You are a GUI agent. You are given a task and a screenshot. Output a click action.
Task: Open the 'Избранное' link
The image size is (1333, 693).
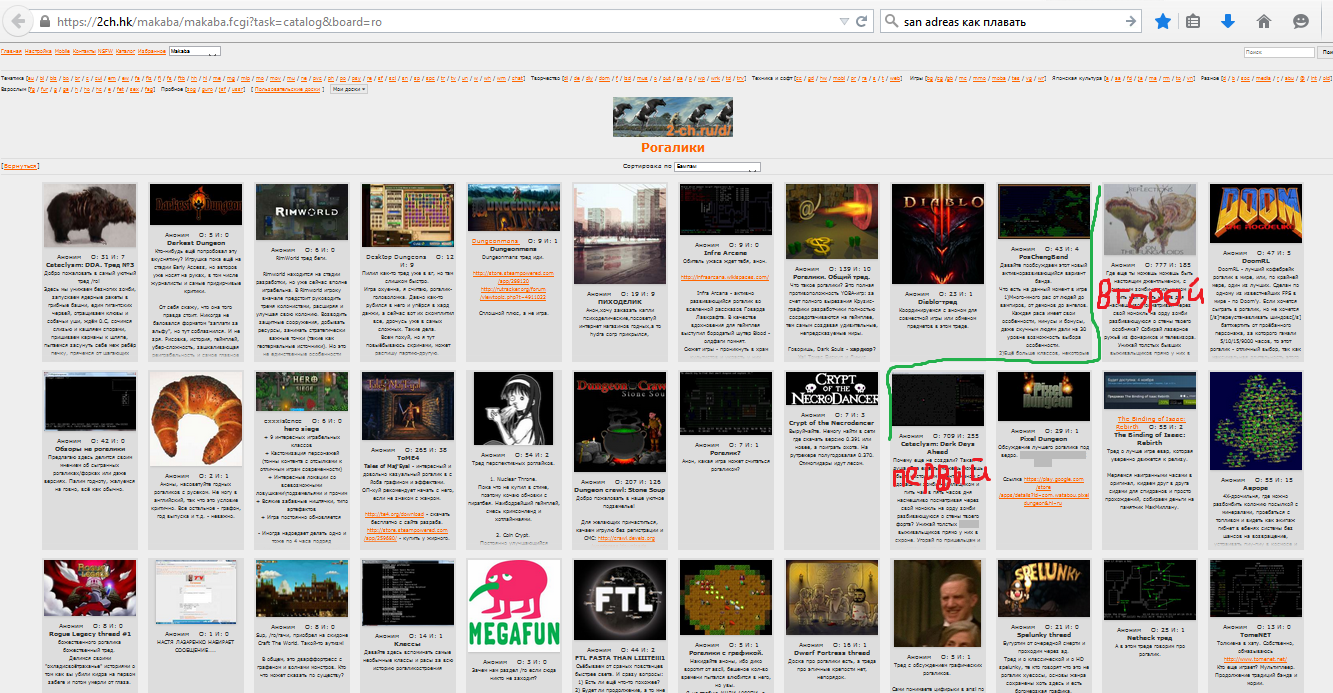click(152, 51)
